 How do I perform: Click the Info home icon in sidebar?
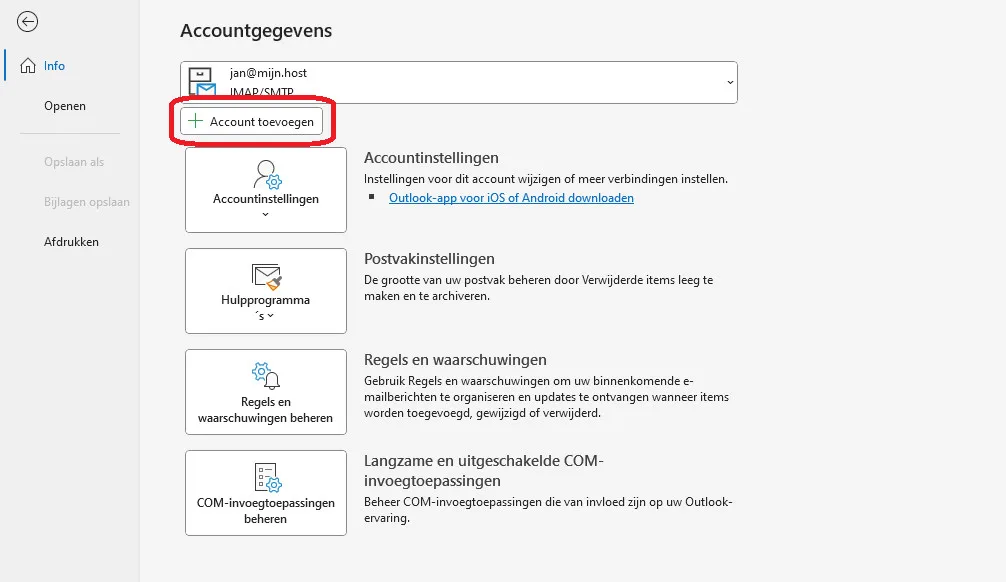pos(28,66)
